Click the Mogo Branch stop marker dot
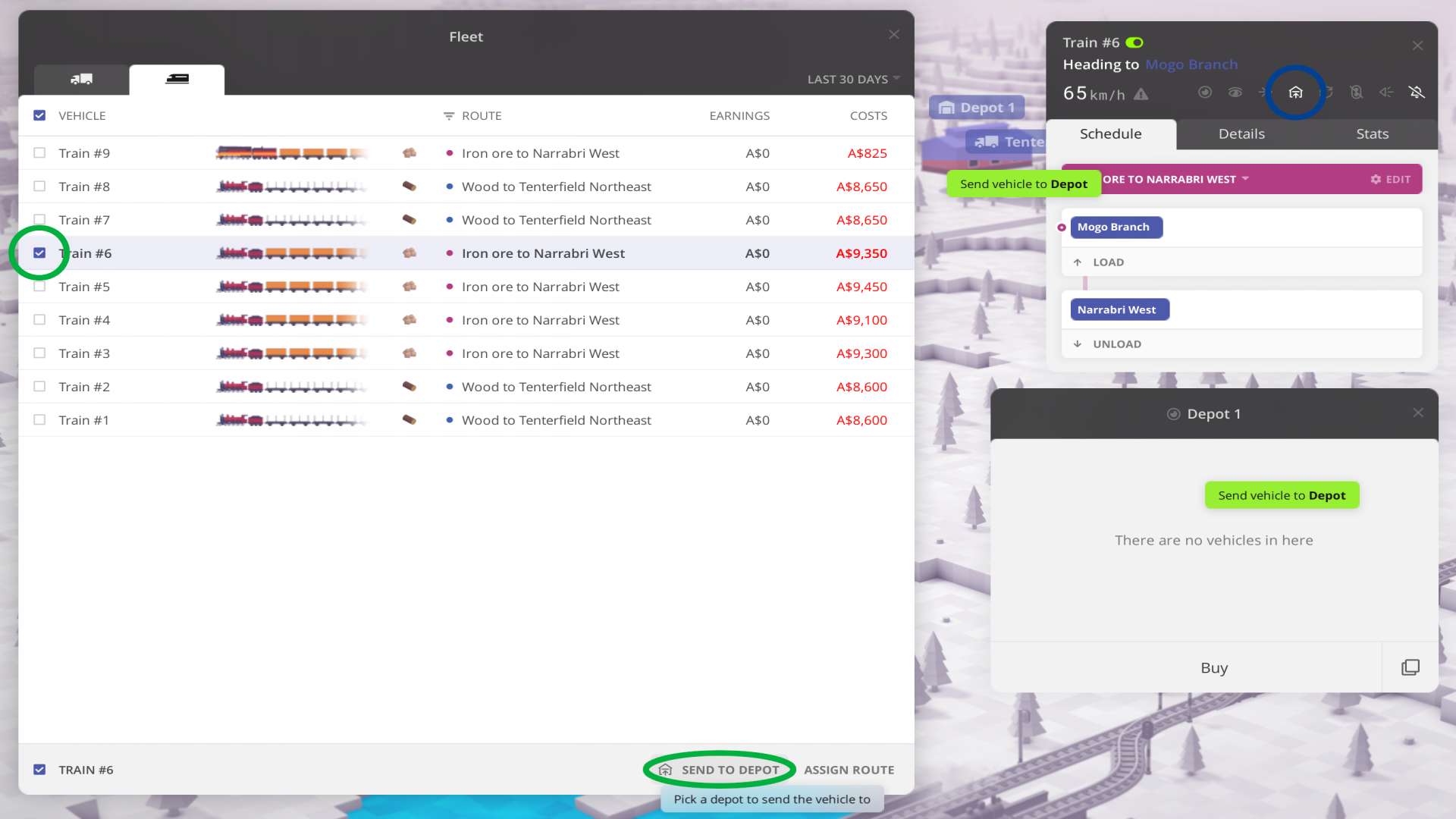The height and width of the screenshot is (819, 1456). pos(1062,227)
